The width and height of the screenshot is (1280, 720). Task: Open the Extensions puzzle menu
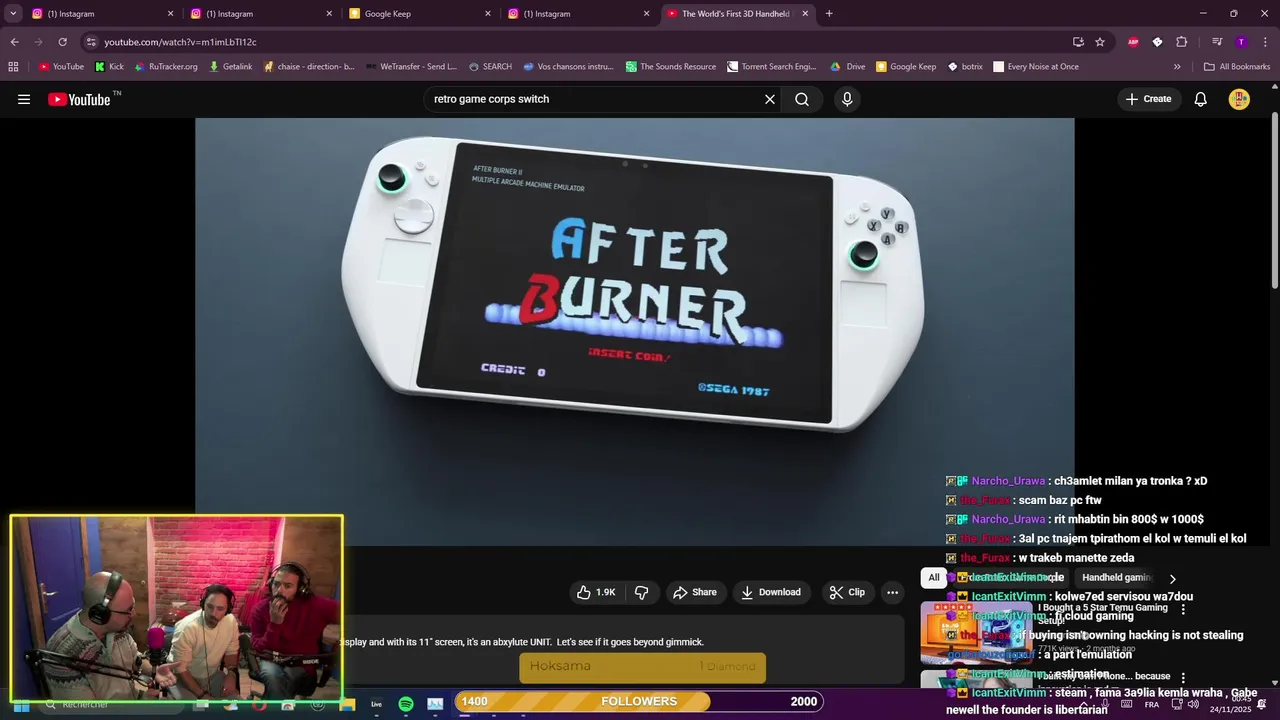coord(1181,42)
